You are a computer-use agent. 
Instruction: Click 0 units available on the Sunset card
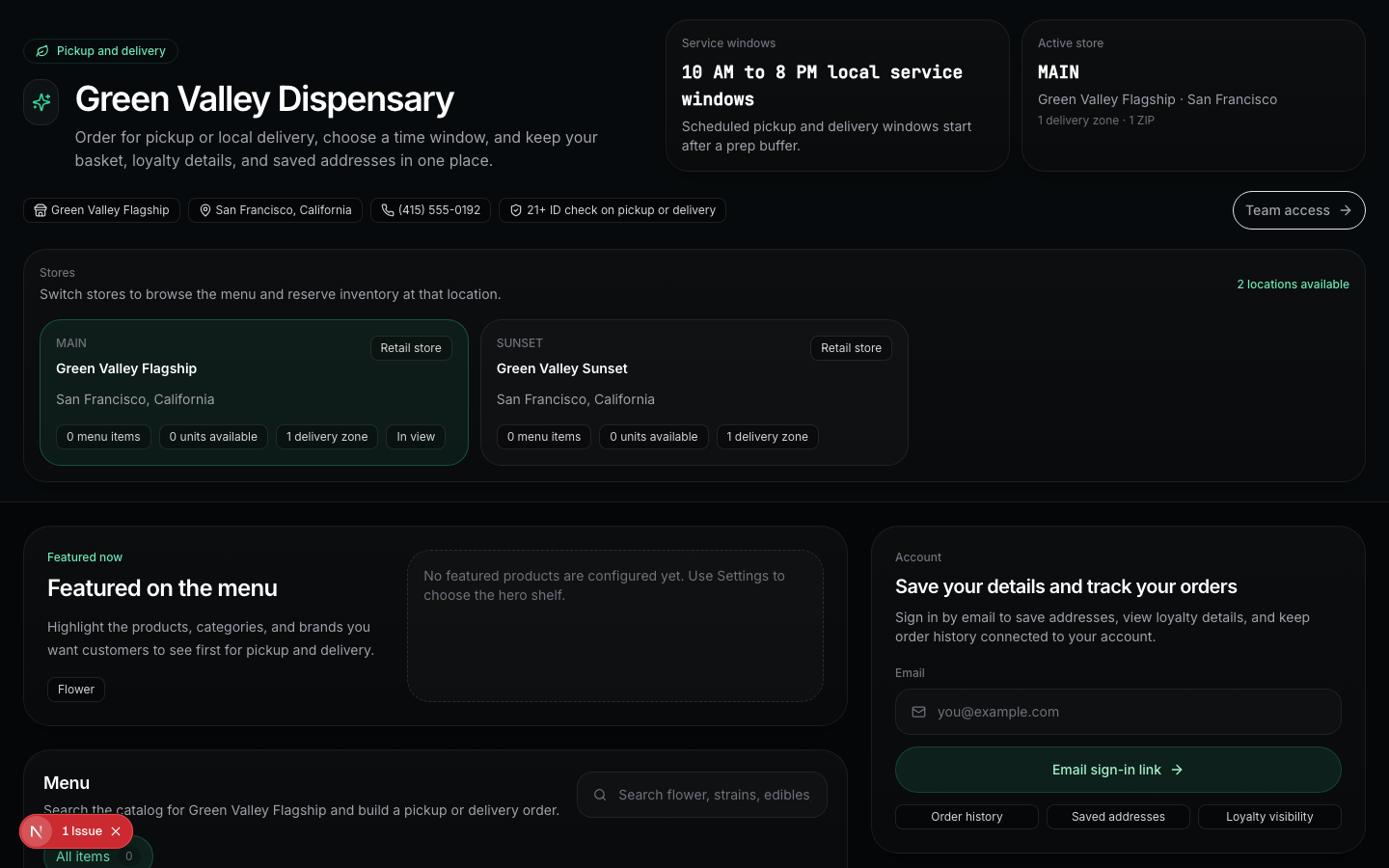point(654,437)
